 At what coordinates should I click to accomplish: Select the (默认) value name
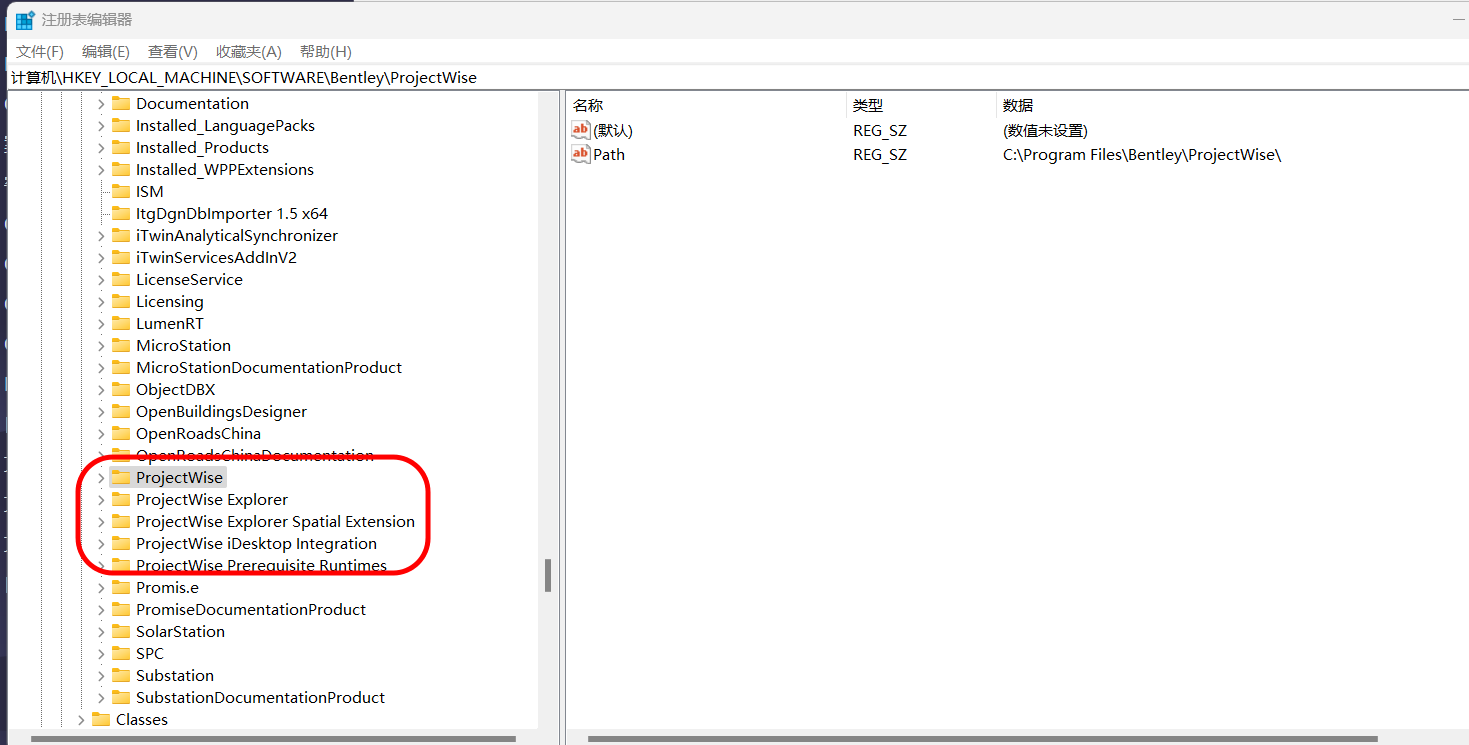click(613, 130)
